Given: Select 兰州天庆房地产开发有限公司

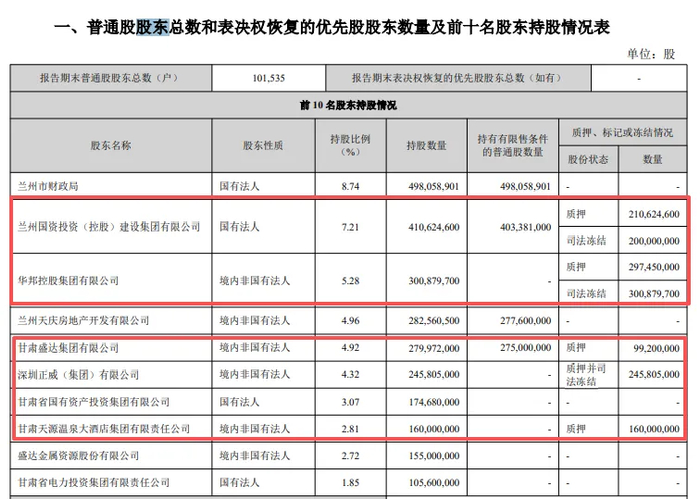Looking at the screenshot, I should (83, 320).
